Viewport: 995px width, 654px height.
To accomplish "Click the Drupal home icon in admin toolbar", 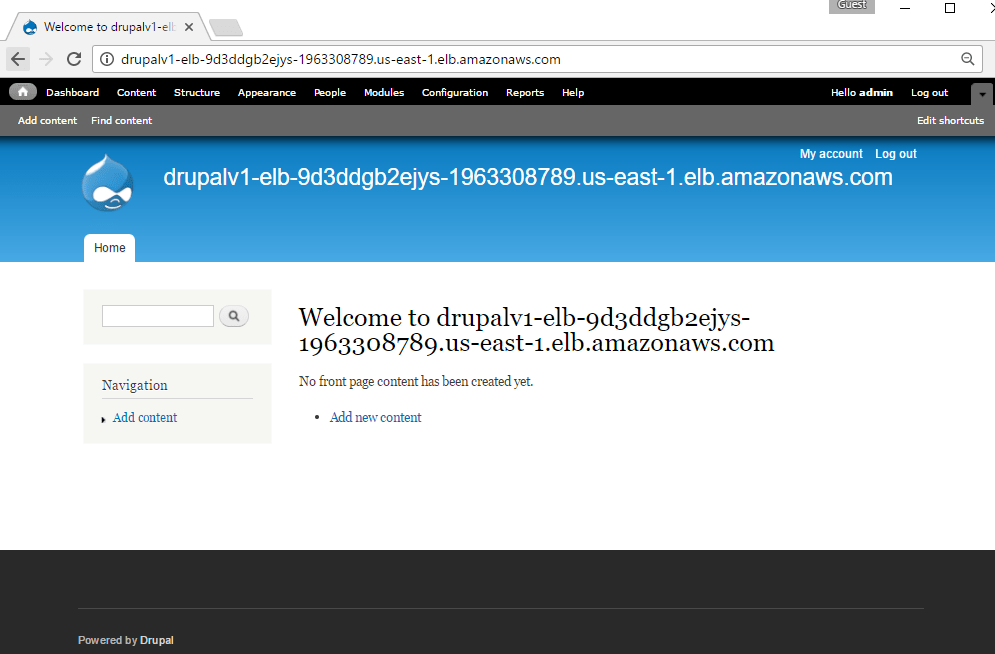I will [23, 92].
